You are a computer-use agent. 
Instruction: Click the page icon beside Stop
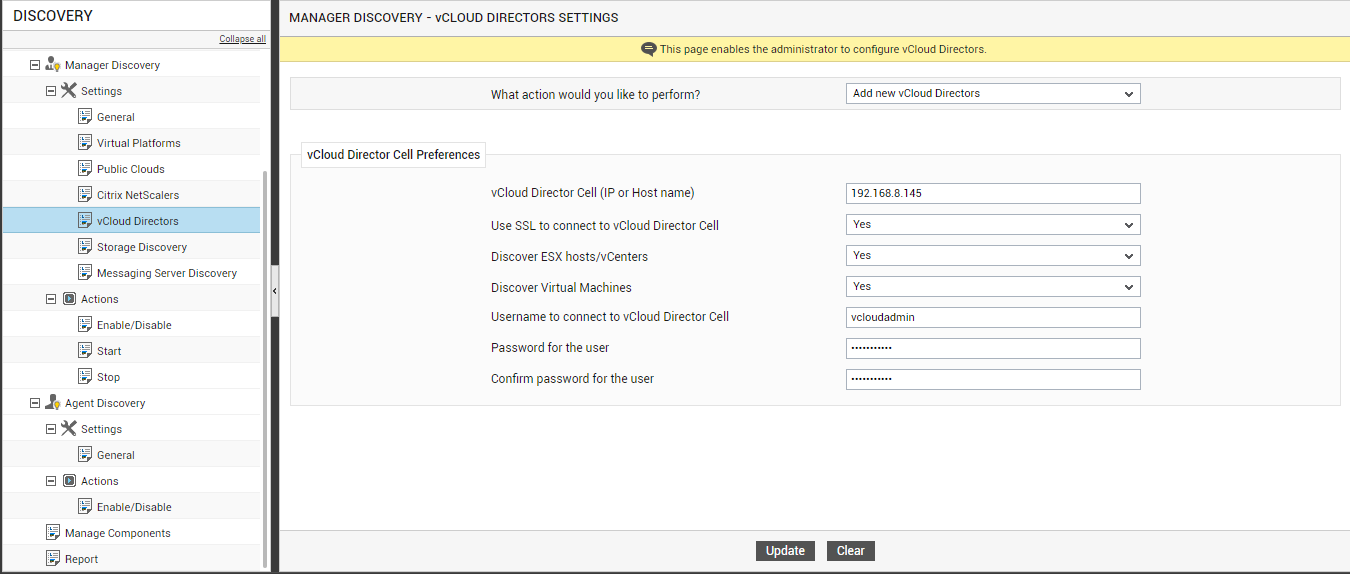[85, 376]
